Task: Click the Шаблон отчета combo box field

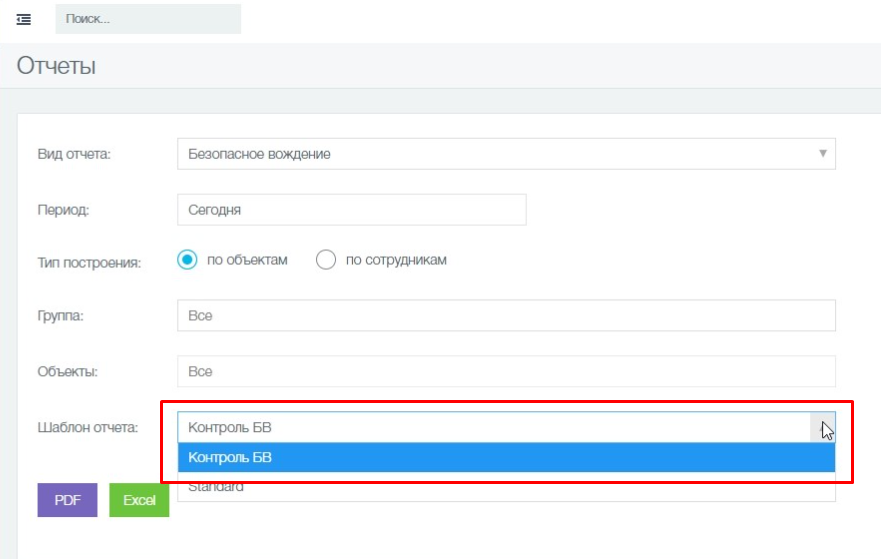Action: (492, 427)
